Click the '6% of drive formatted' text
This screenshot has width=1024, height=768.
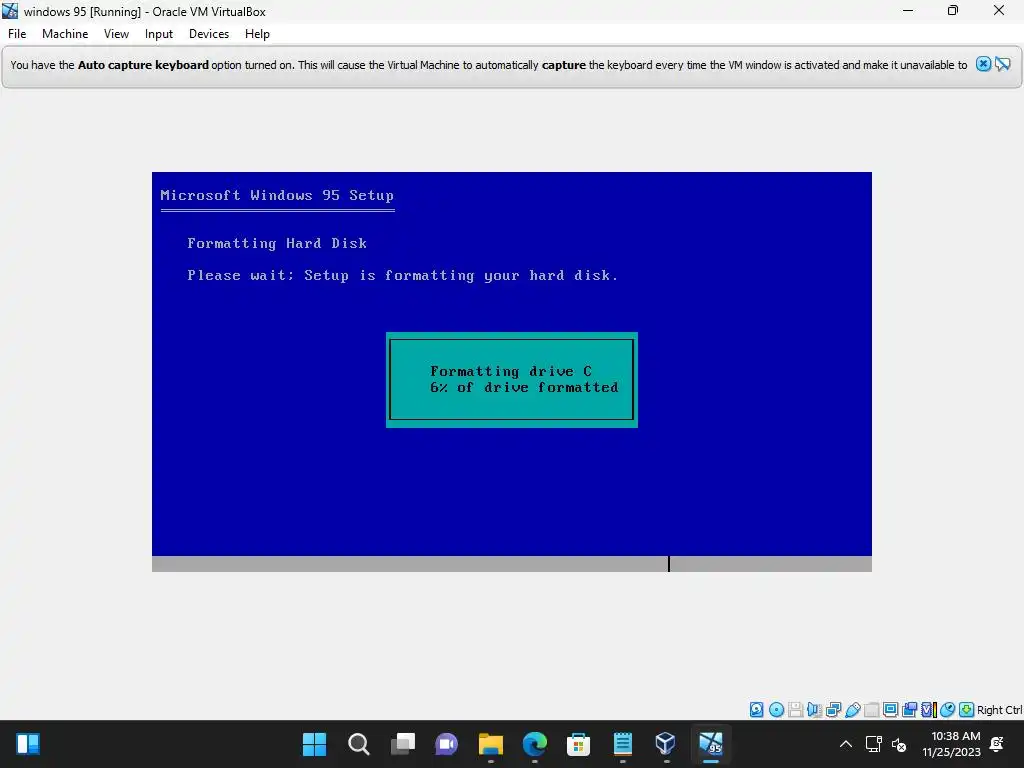(524, 387)
